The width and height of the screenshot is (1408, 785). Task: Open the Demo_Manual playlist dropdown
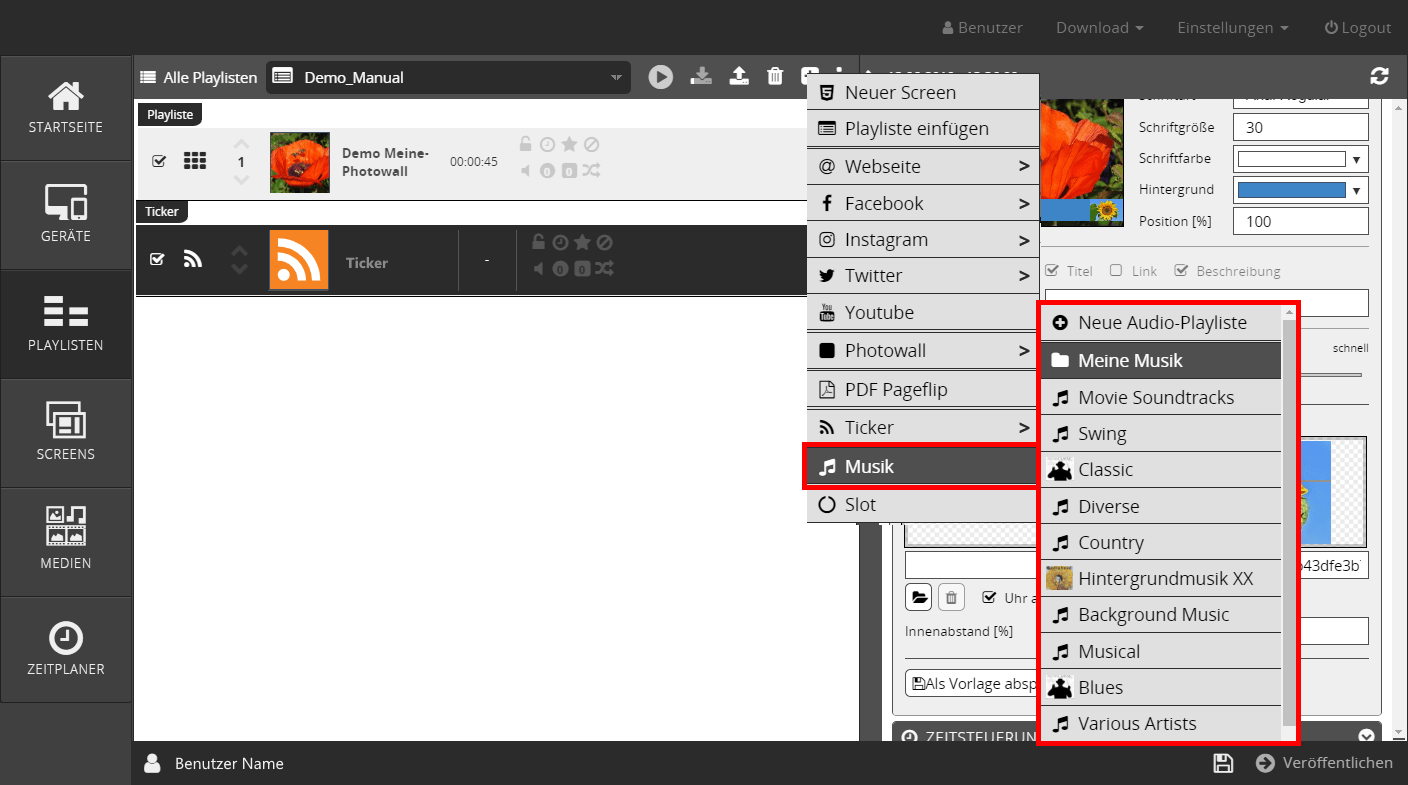coord(448,77)
